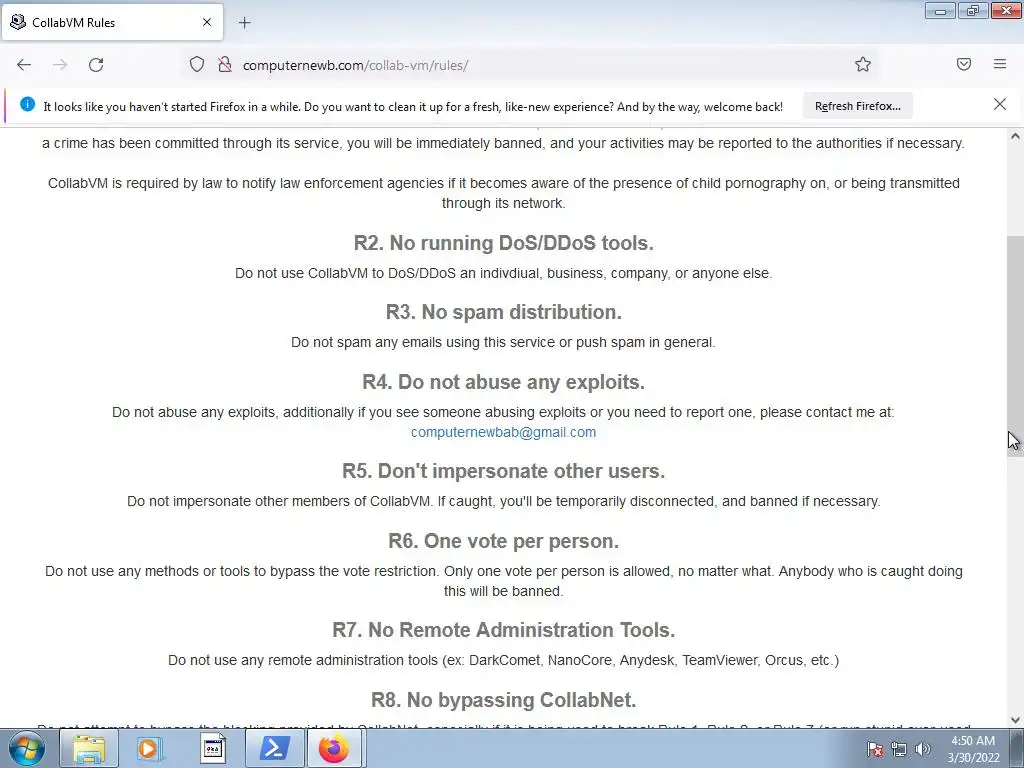The image size is (1024, 768).
Task: Dismiss the Firefox notification bar
Action: [x=1000, y=104]
